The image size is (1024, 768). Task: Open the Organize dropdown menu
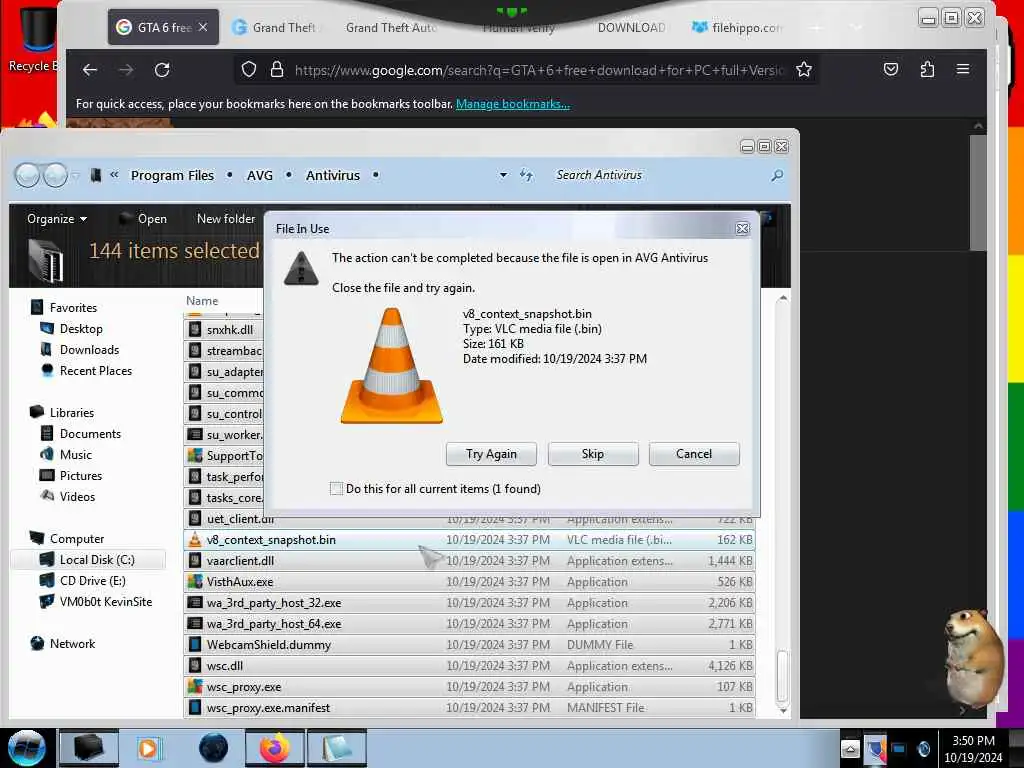[57, 219]
